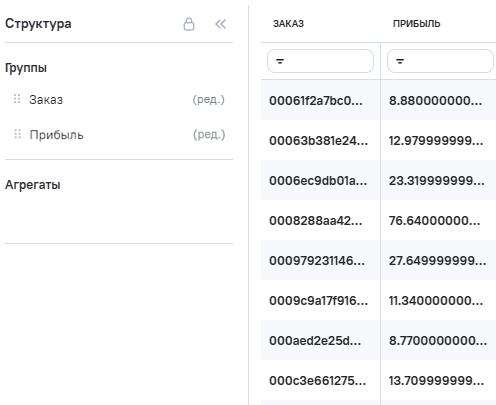Click the filter icon in Прибыль column
The width and height of the screenshot is (496, 405).
tap(400, 61)
